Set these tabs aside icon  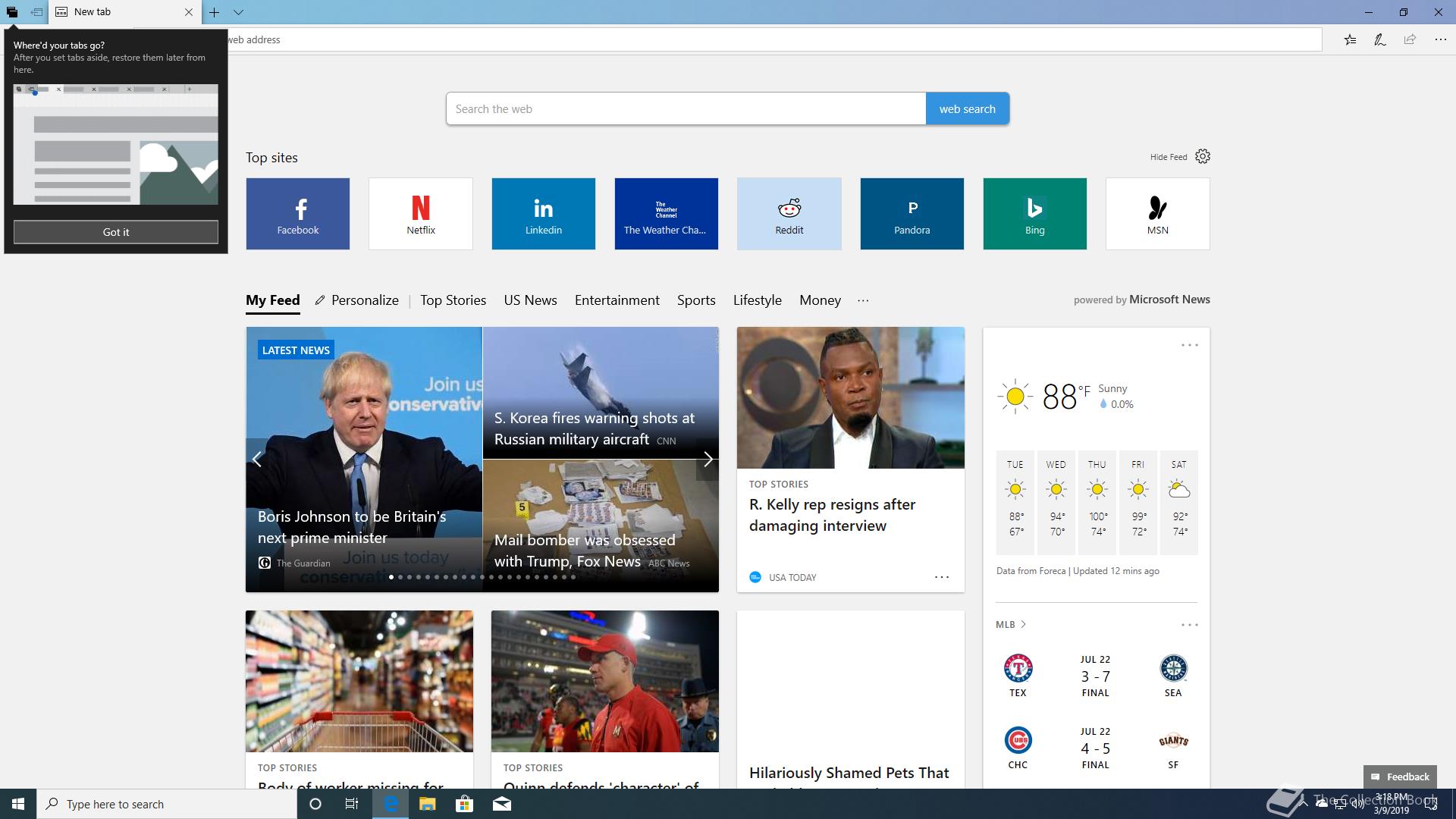coord(36,12)
